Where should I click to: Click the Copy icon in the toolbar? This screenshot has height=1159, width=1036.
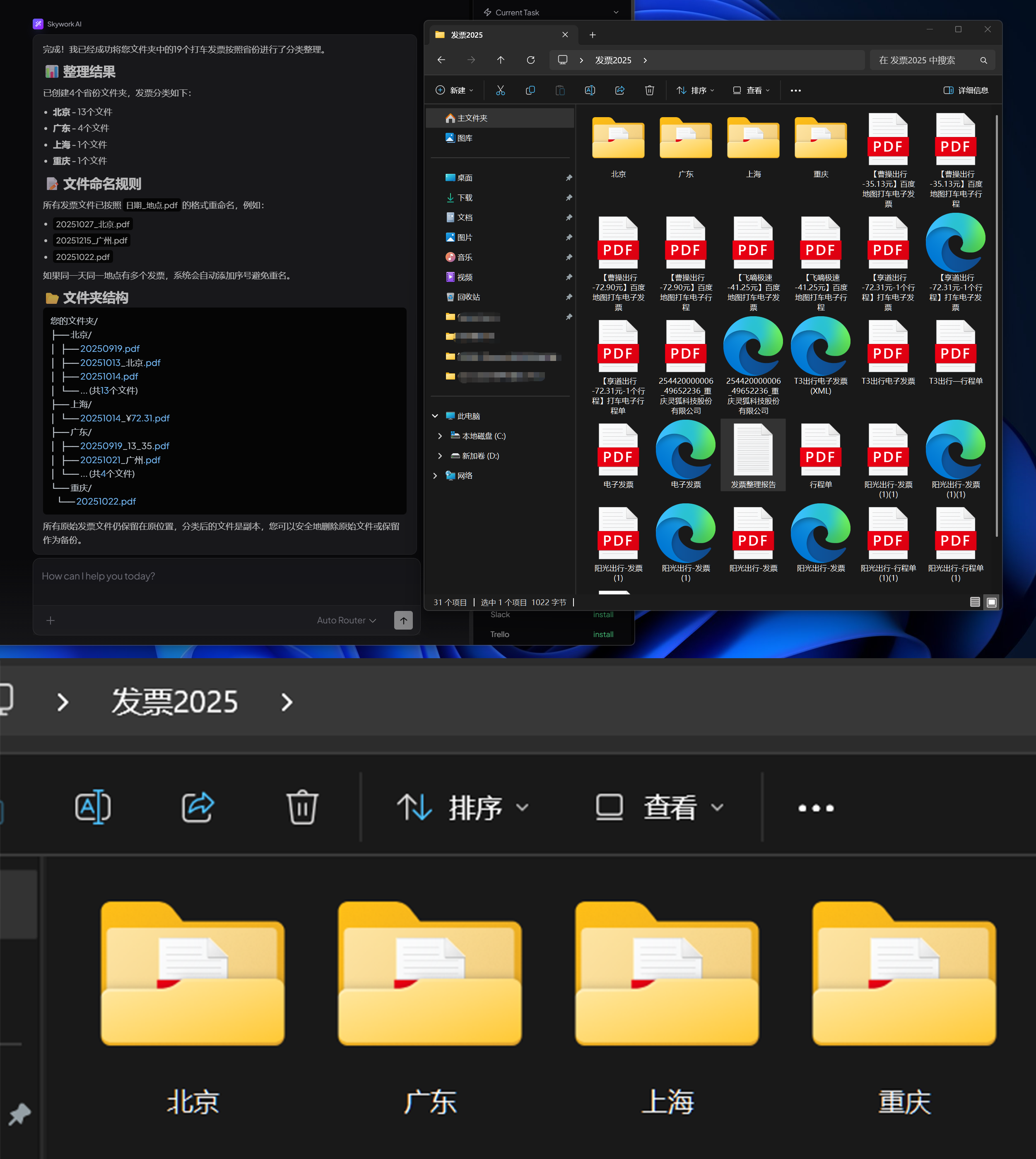click(530, 90)
